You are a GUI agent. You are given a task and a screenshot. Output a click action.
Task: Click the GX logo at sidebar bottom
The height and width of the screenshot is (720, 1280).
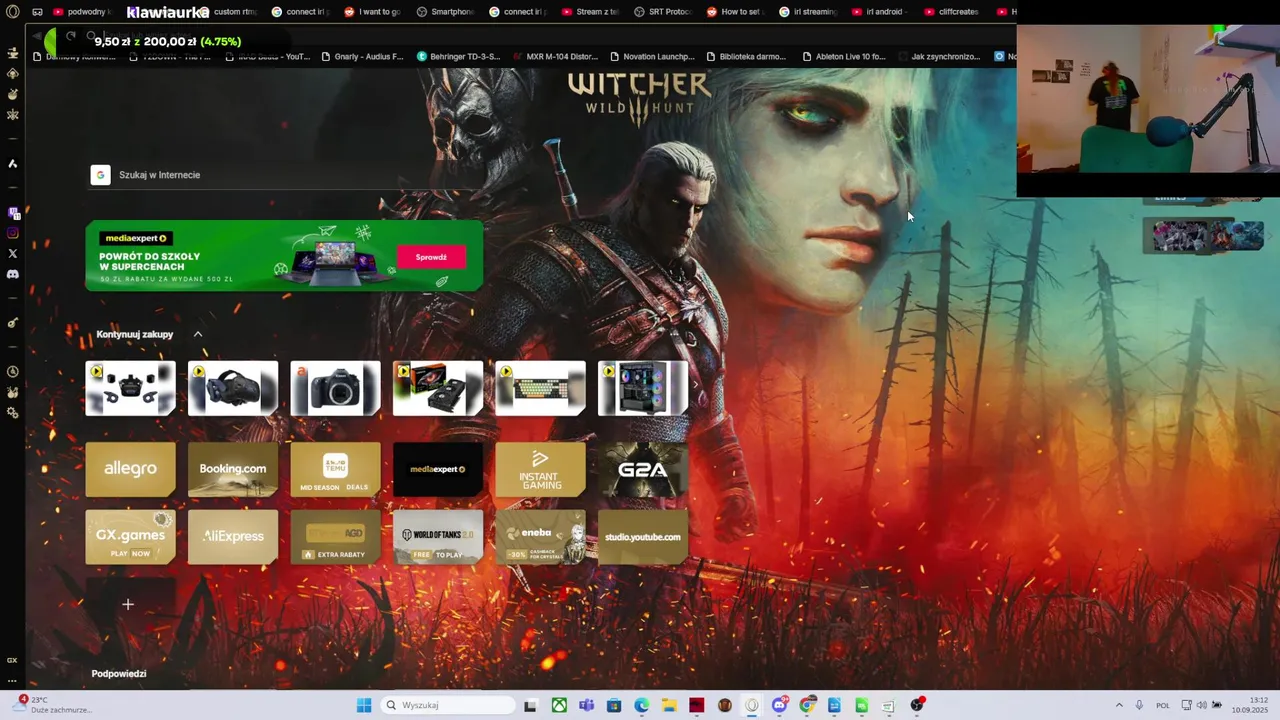pos(12,660)
